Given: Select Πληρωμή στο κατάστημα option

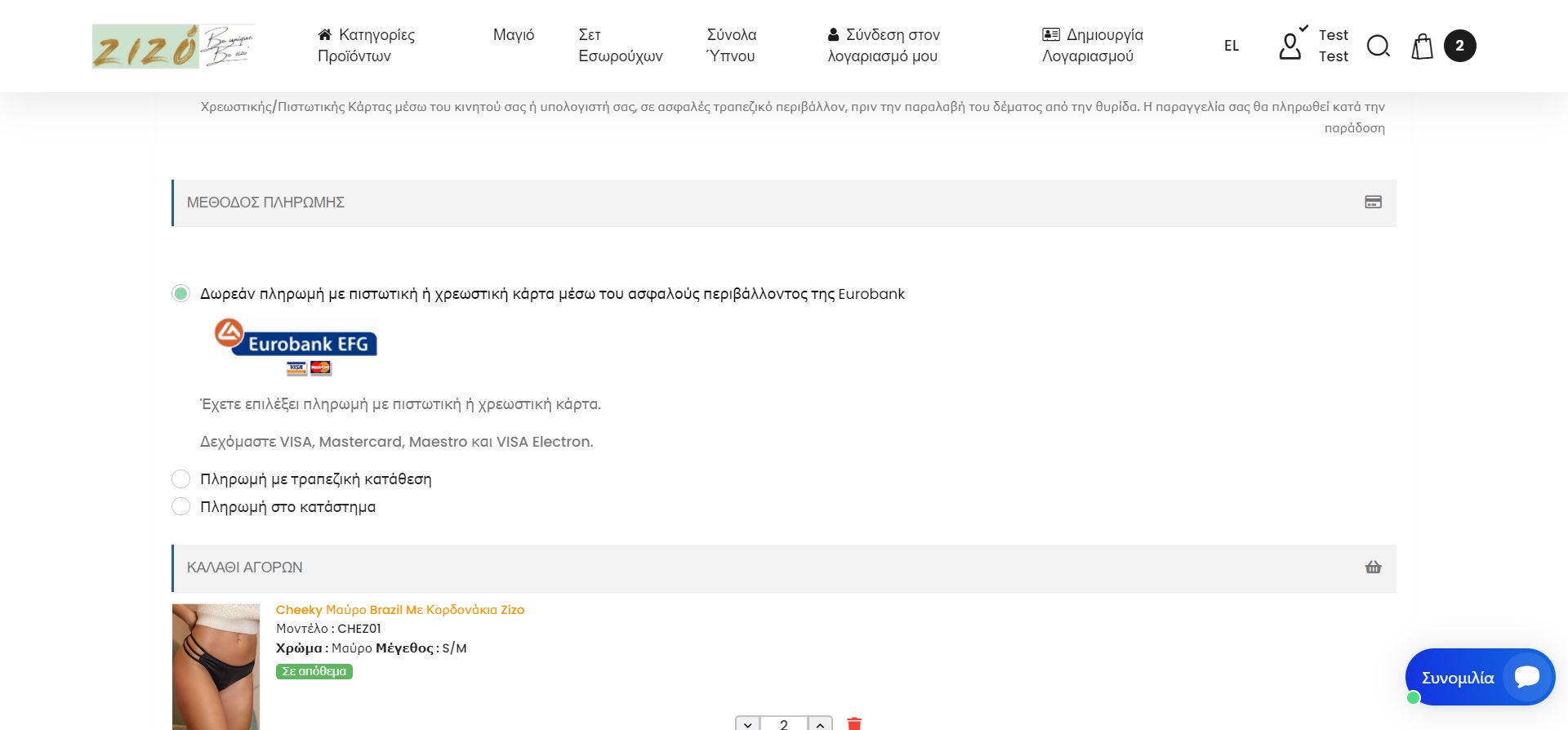Looking at the screenshot, I should 181,507.
